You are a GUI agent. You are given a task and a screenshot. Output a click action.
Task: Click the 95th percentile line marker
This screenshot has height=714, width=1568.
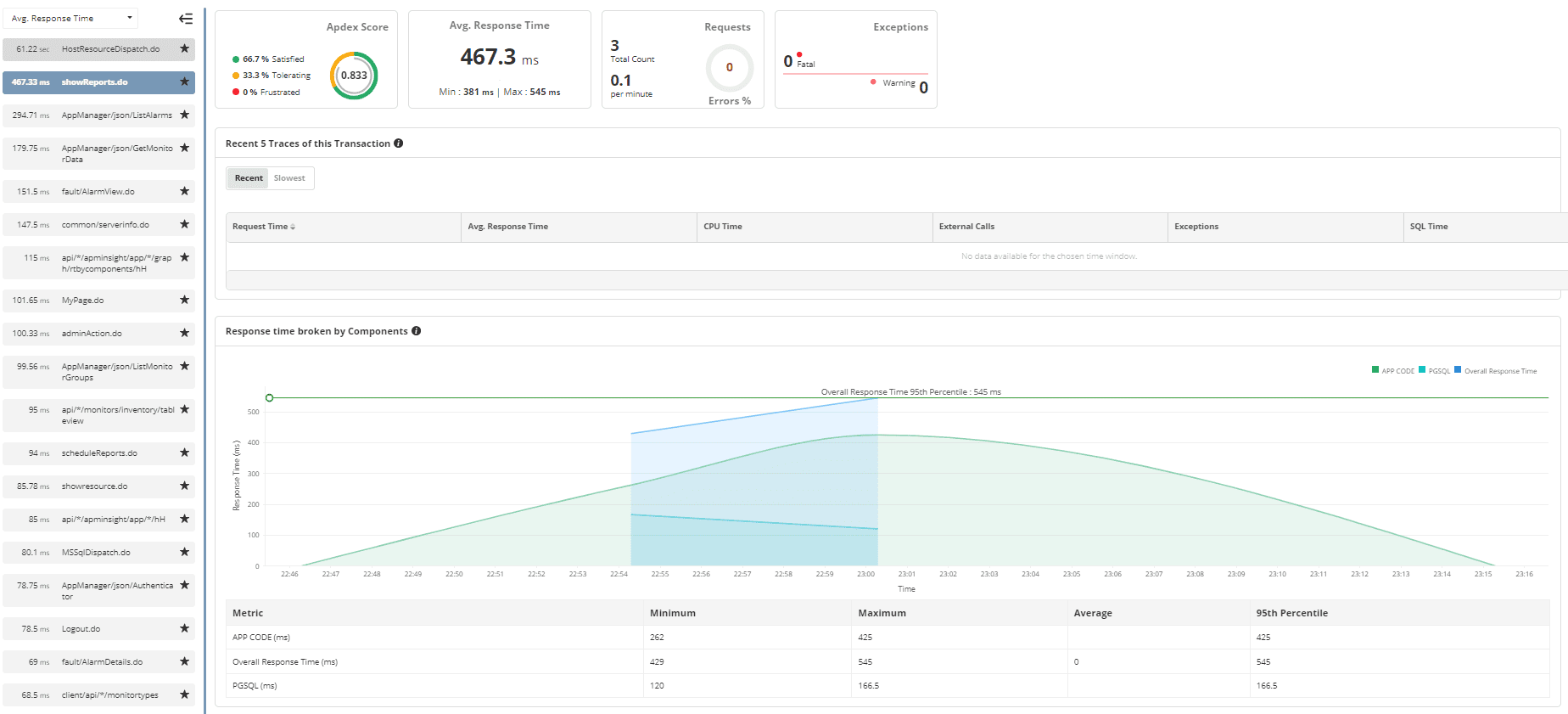point(270,397)
